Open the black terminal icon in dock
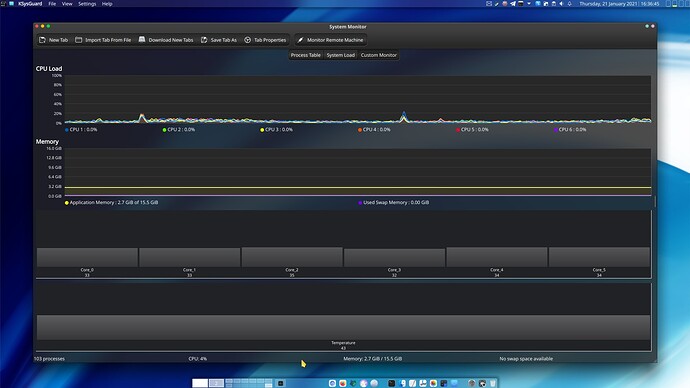The height and width of the screenshot is (388, 690). coord(392,383)
